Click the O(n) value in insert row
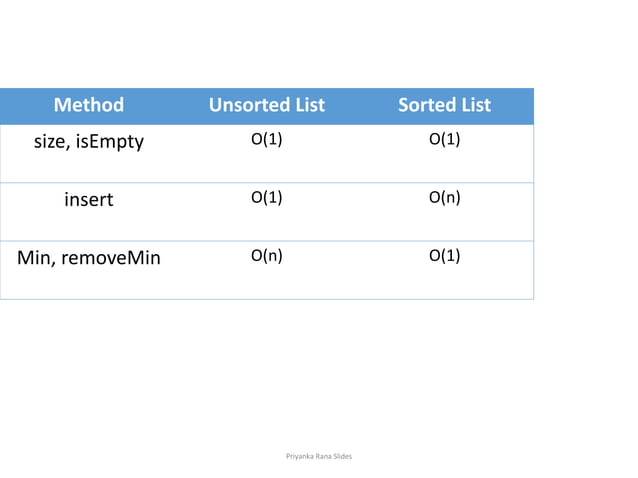This screenshot has width=638, height=478. tap(444, 198)
